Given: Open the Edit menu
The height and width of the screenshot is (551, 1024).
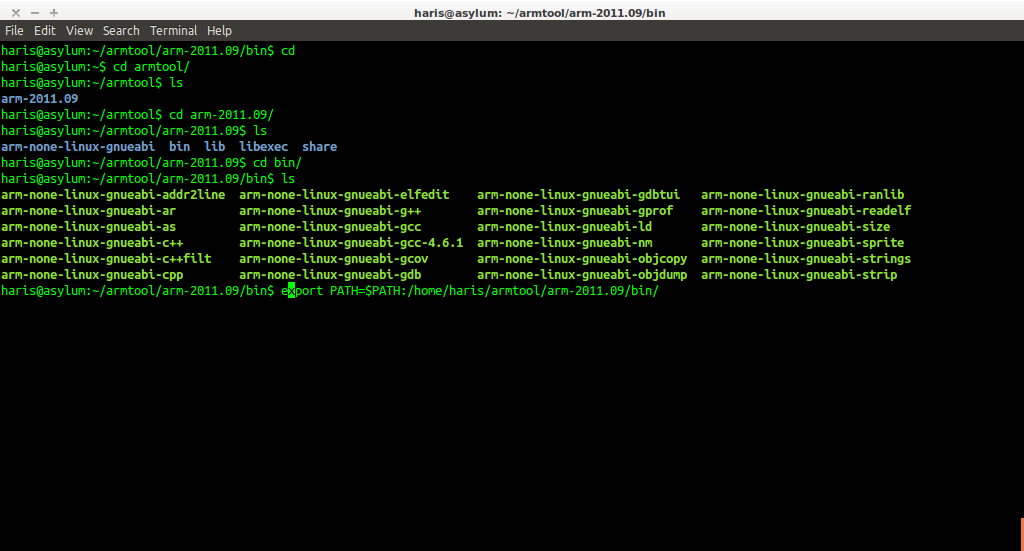Looking at the screenshot, I should 44,31.
